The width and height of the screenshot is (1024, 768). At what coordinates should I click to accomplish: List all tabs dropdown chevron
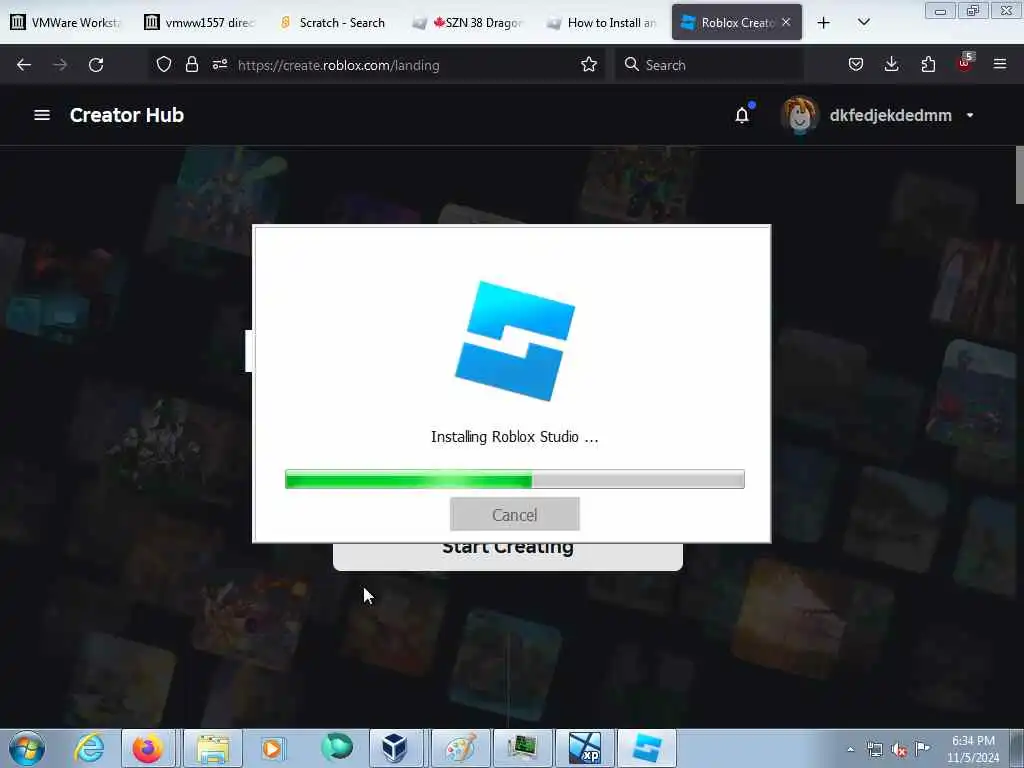(864, 22)
